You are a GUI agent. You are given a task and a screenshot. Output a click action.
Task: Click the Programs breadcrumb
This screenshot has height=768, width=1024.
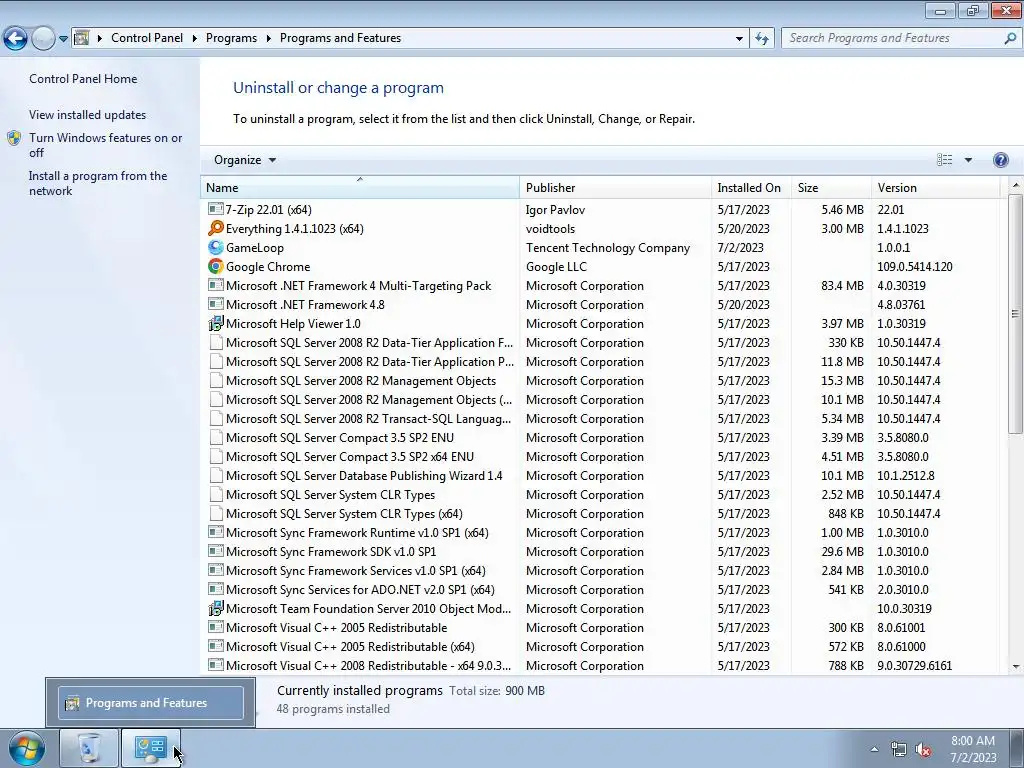click(231, 38)
